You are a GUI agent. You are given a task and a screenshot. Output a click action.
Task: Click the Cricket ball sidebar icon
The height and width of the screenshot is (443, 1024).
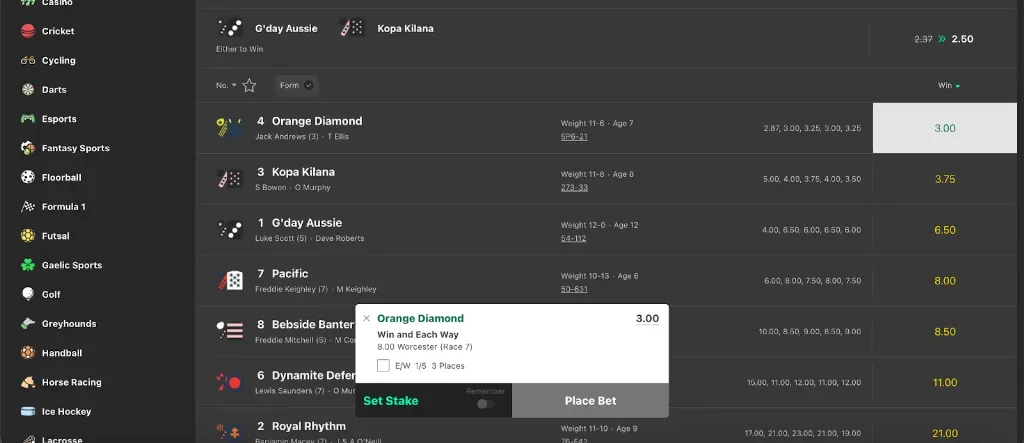[x=28, y=31]
